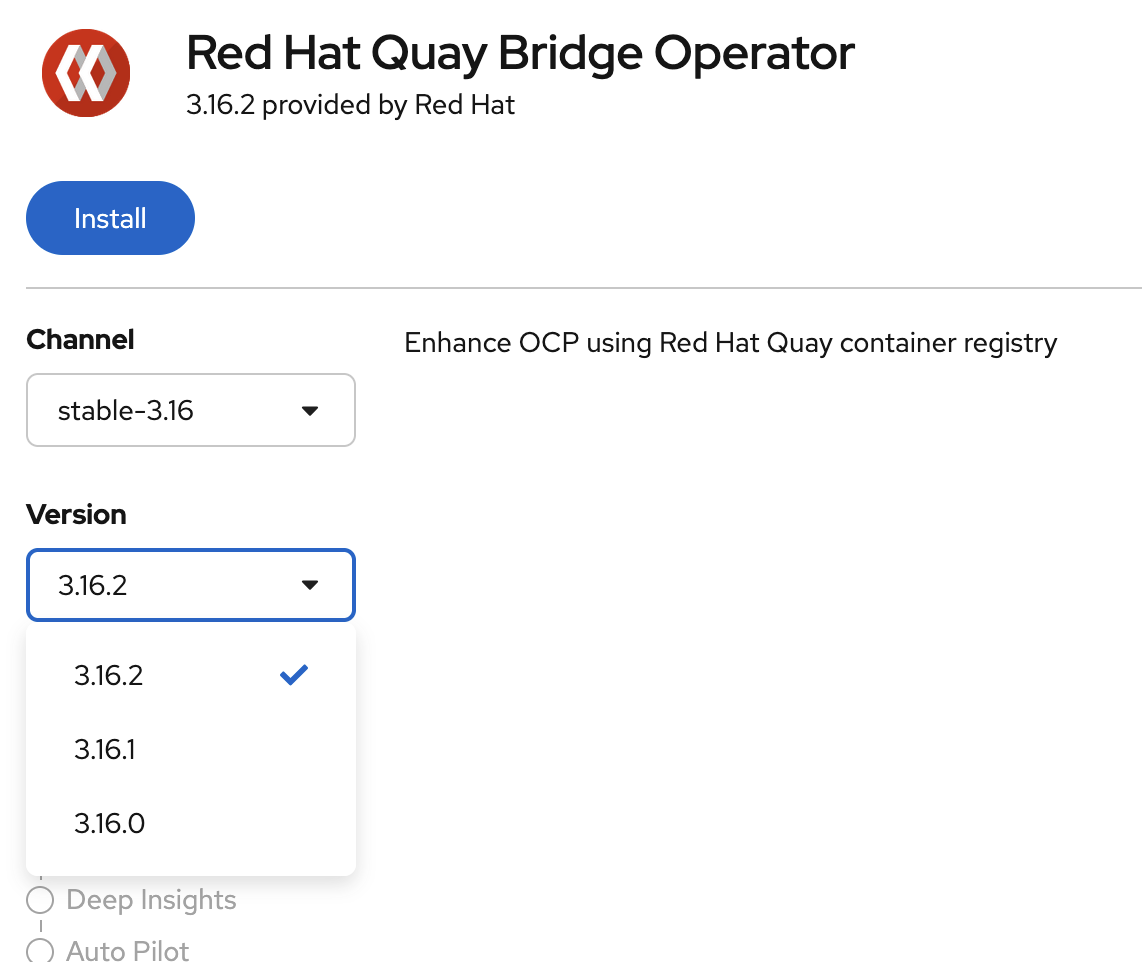Click the Version field label
This screenshot has width=1142, height=962.
[76, 515]
